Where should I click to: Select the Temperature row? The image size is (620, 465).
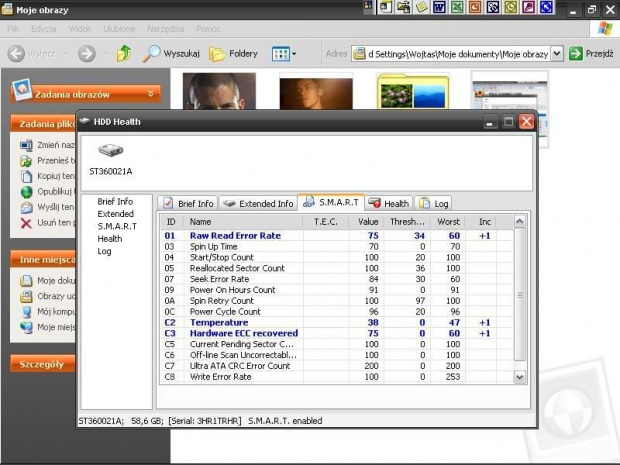(337, 323)
